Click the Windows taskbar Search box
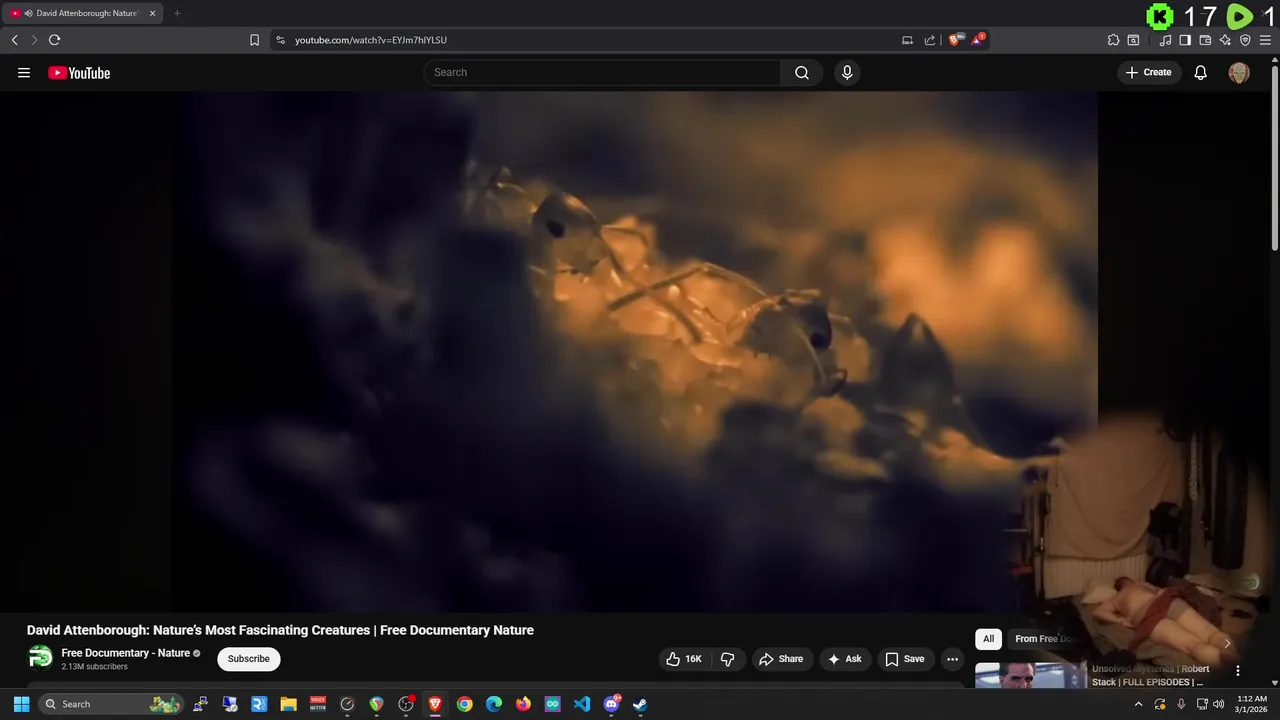 112,704
